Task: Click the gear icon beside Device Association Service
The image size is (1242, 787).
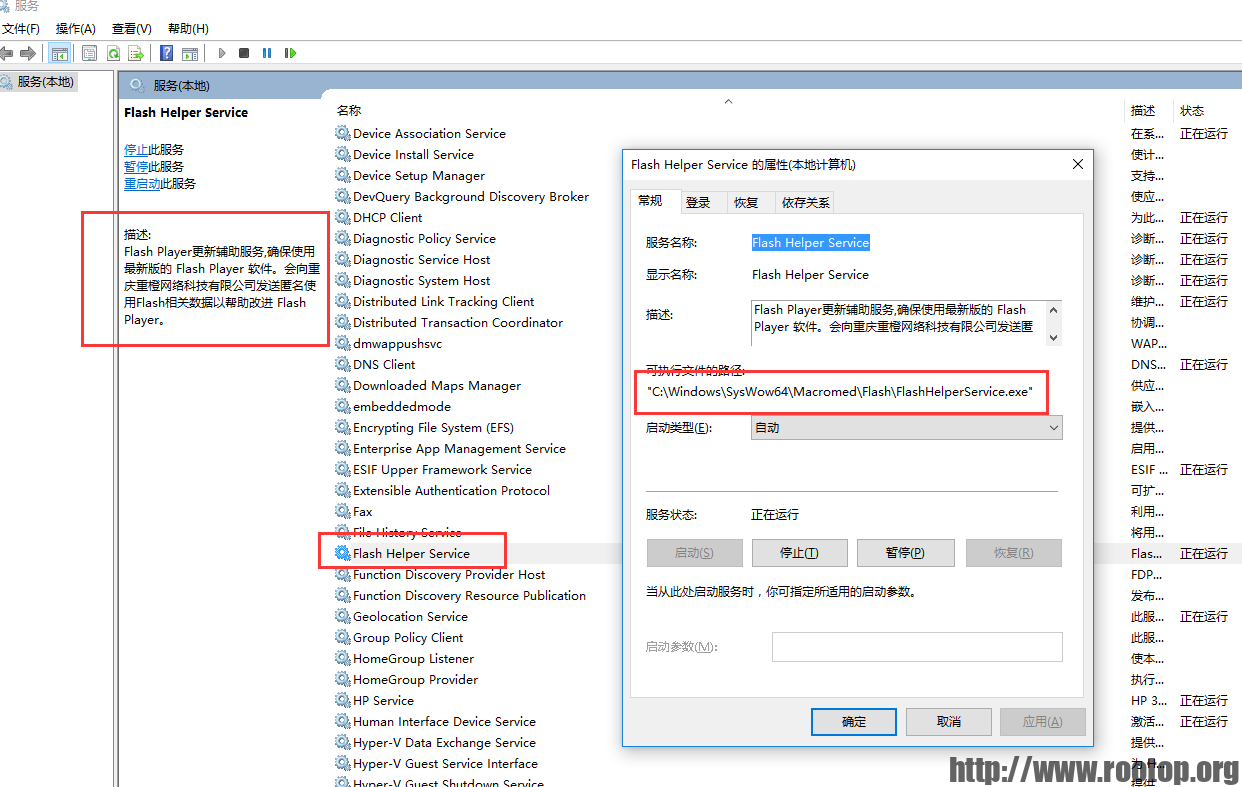Action: point(343,133)
